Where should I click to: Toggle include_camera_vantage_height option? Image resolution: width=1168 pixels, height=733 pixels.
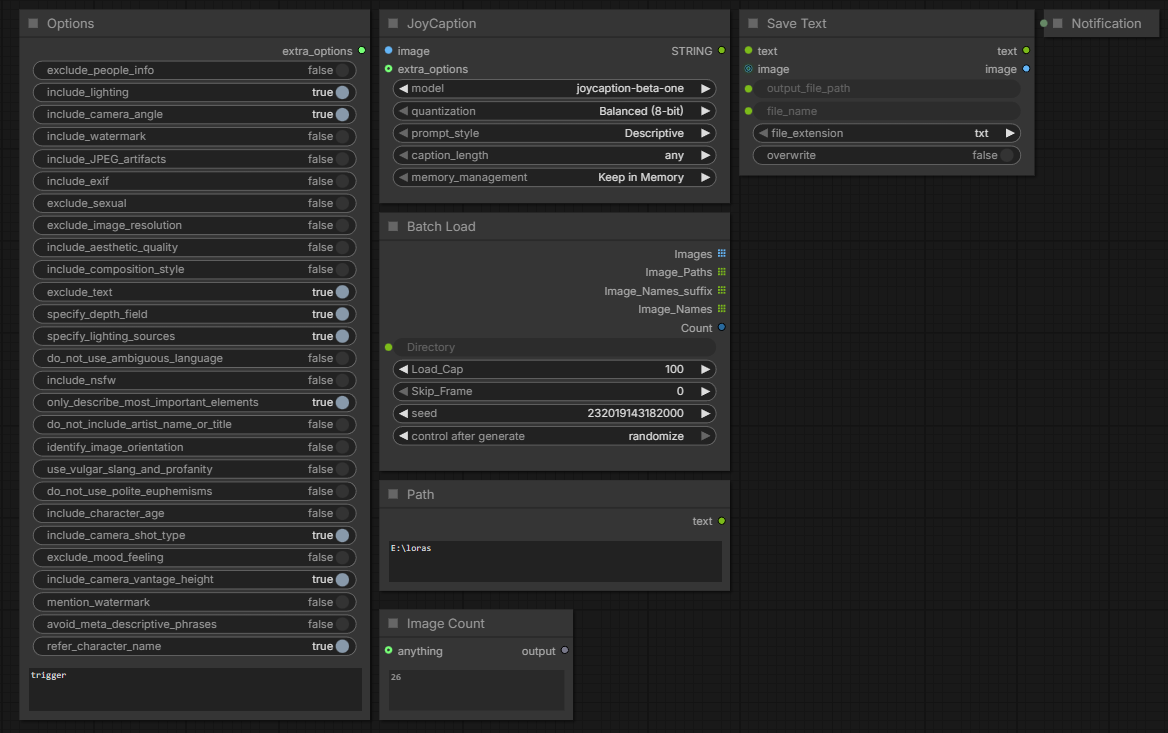tap(194, 579)
